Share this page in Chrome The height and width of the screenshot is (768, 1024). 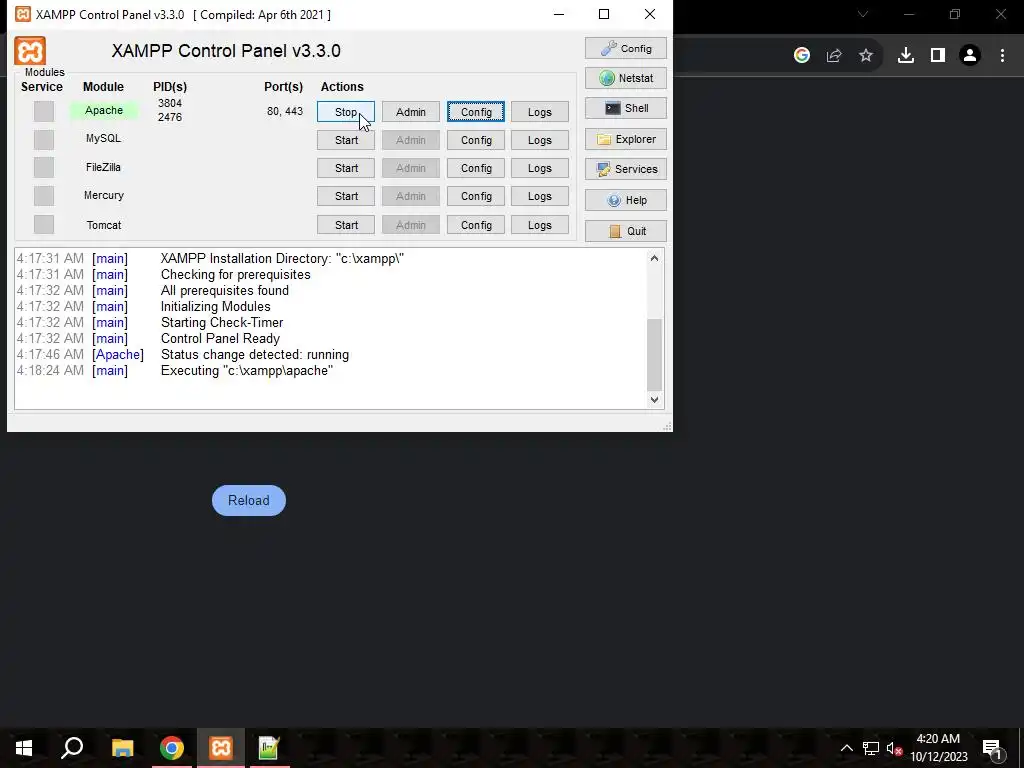click(834, 55)
